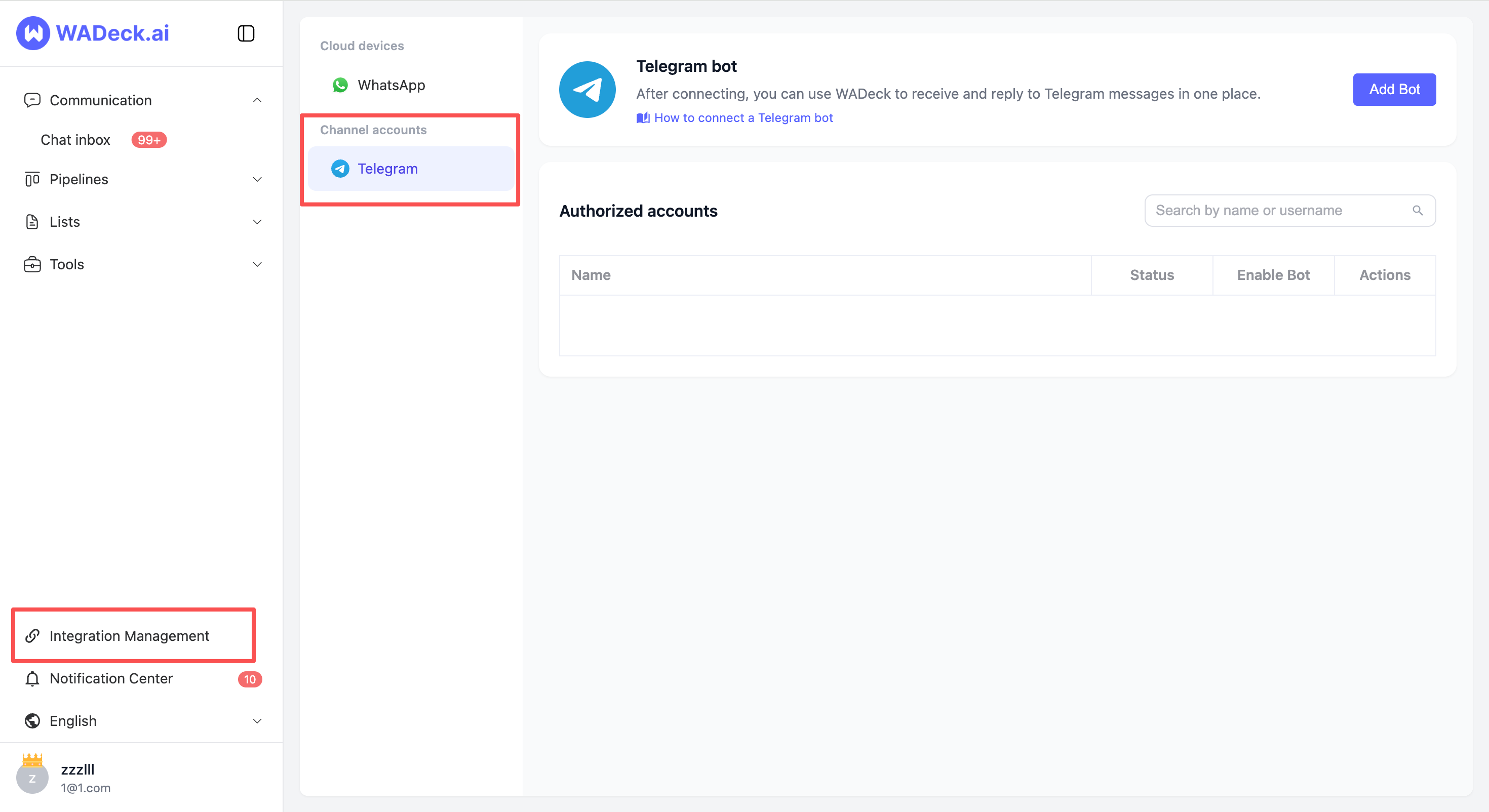Viewport: 1489px width, 812px height.
Task: Click the Telegram icon in channel accounts
Action: pyautogui.click(x=340, y=169)
